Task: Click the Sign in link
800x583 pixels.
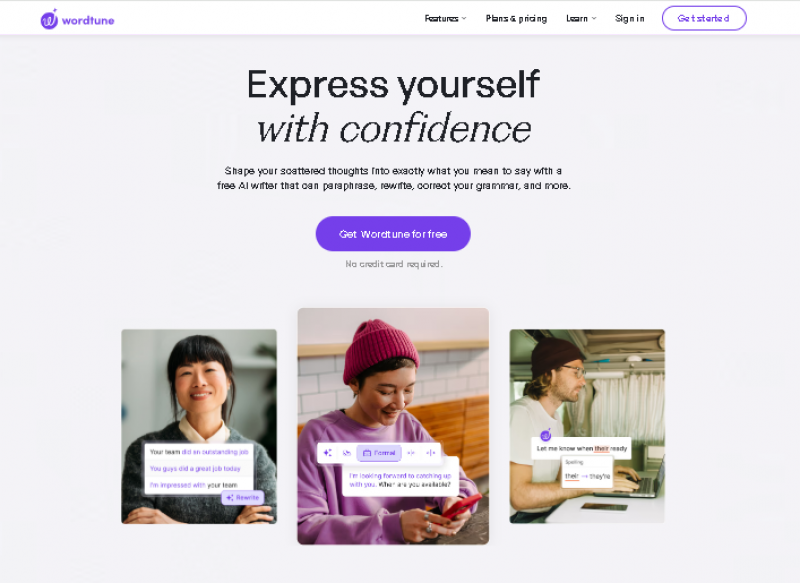Action: tap(630, 18)
